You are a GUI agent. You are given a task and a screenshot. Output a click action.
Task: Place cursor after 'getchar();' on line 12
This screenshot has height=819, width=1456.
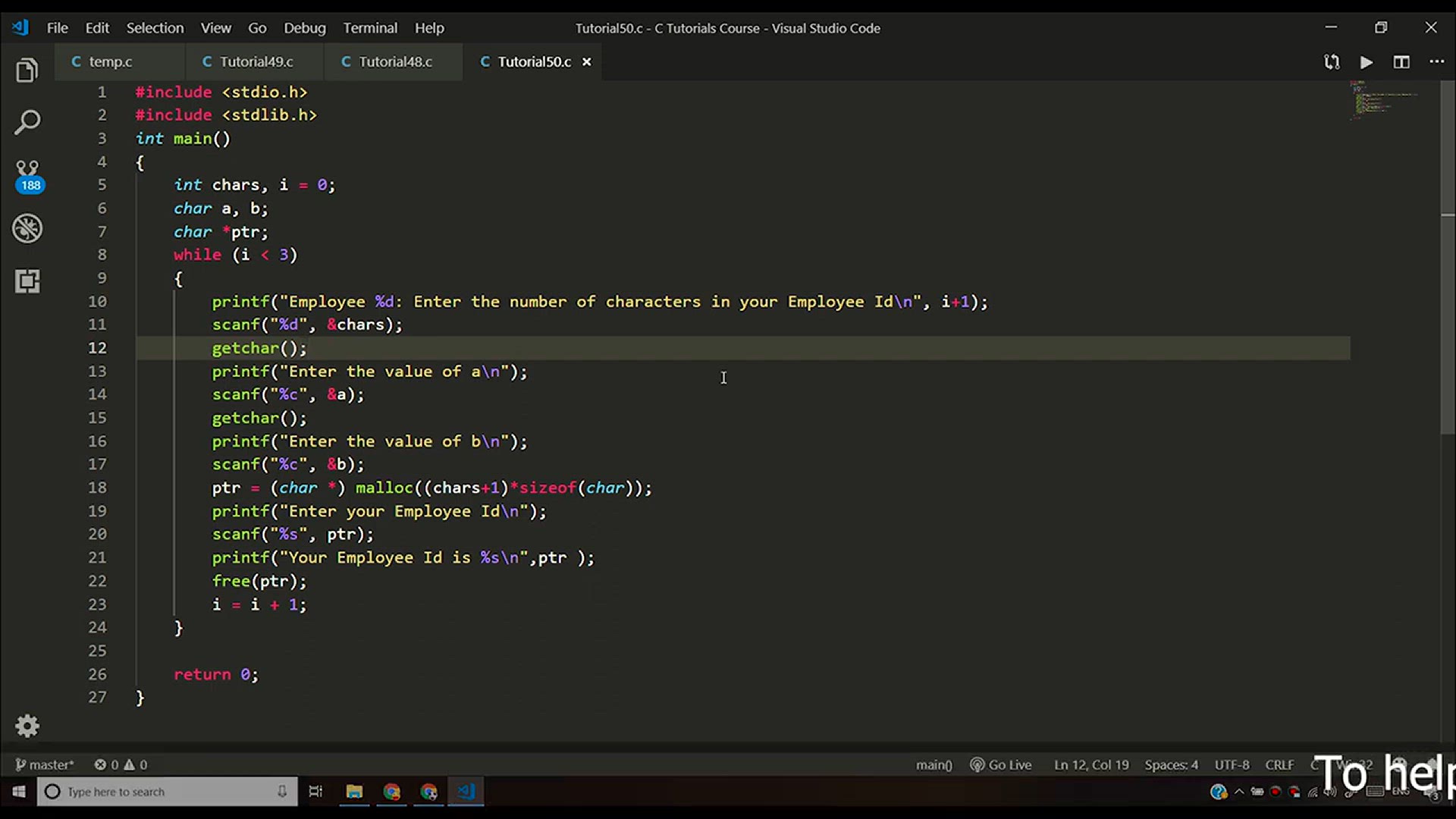tap(308, 348)
